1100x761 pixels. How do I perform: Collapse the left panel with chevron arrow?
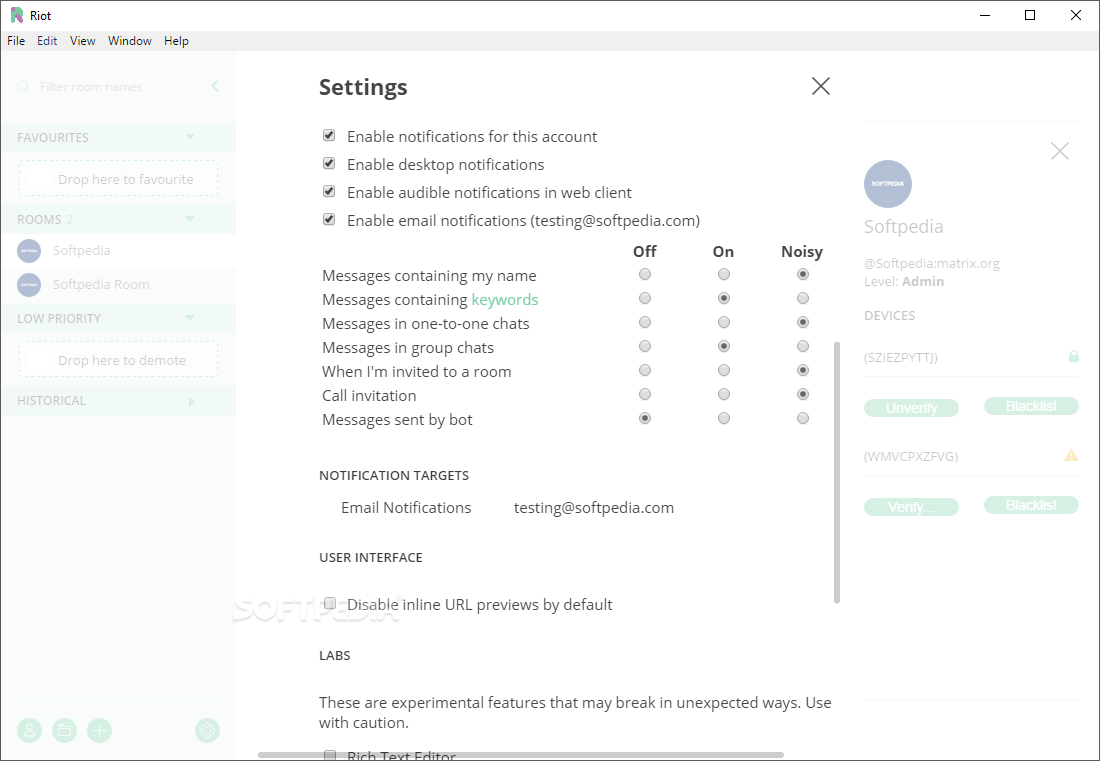click(x=215, y=87)
